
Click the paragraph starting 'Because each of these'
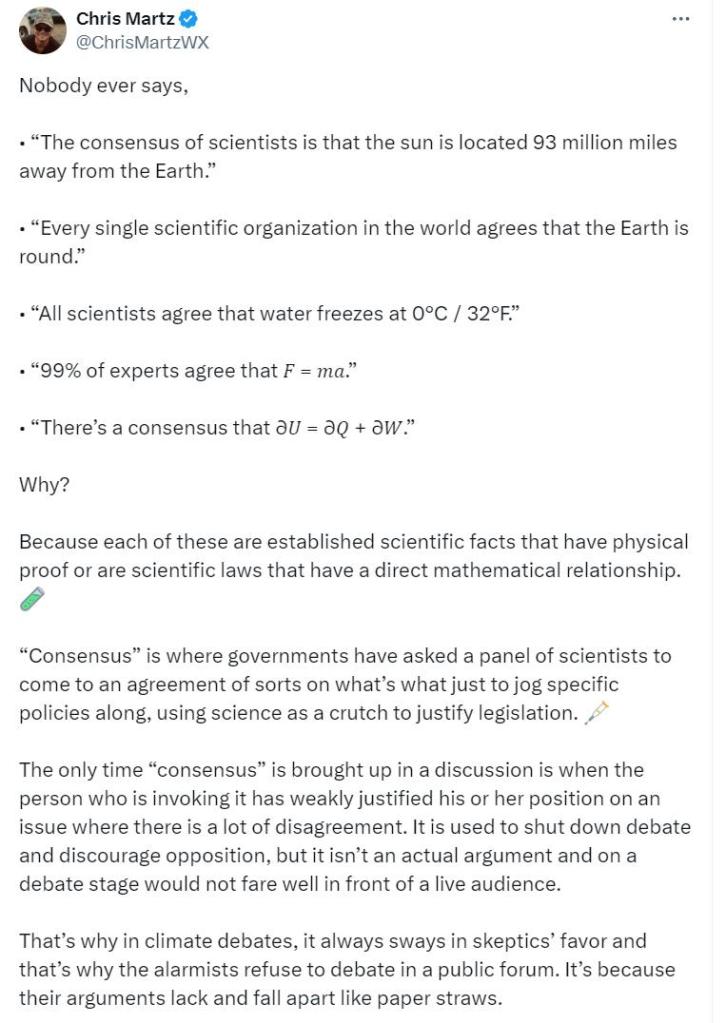point(354,556)
